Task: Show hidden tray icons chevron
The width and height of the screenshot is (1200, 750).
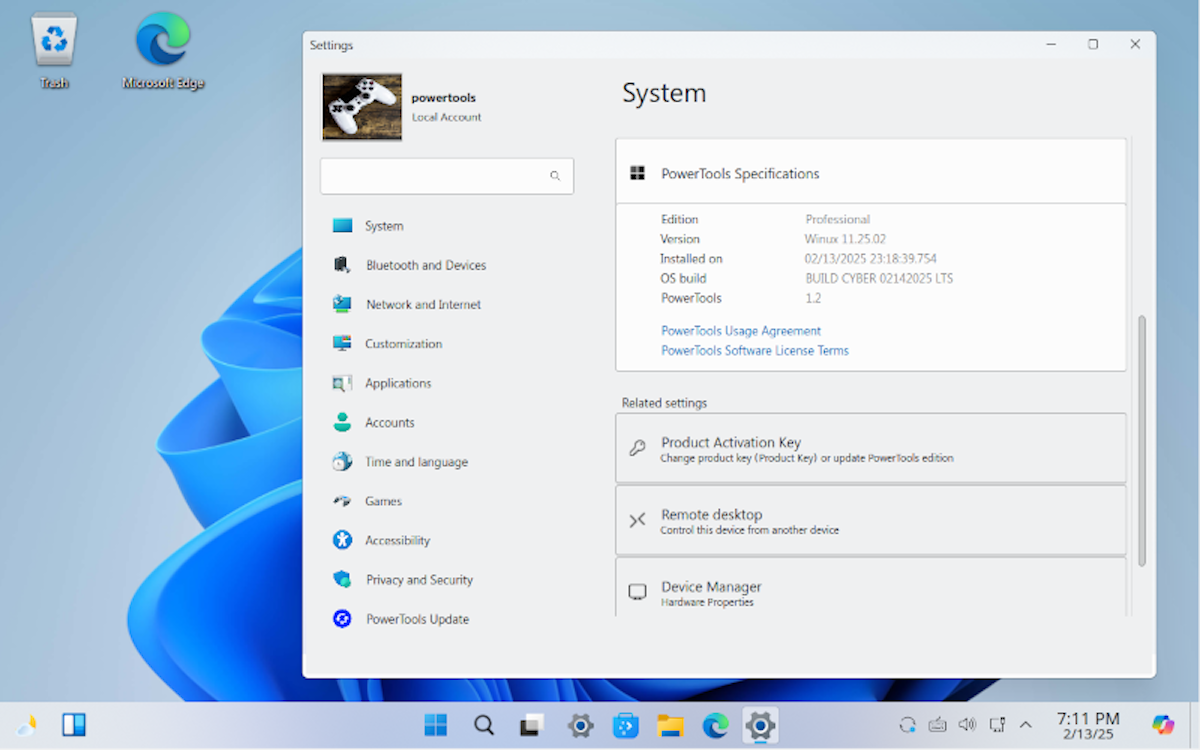Action: 1026,725
